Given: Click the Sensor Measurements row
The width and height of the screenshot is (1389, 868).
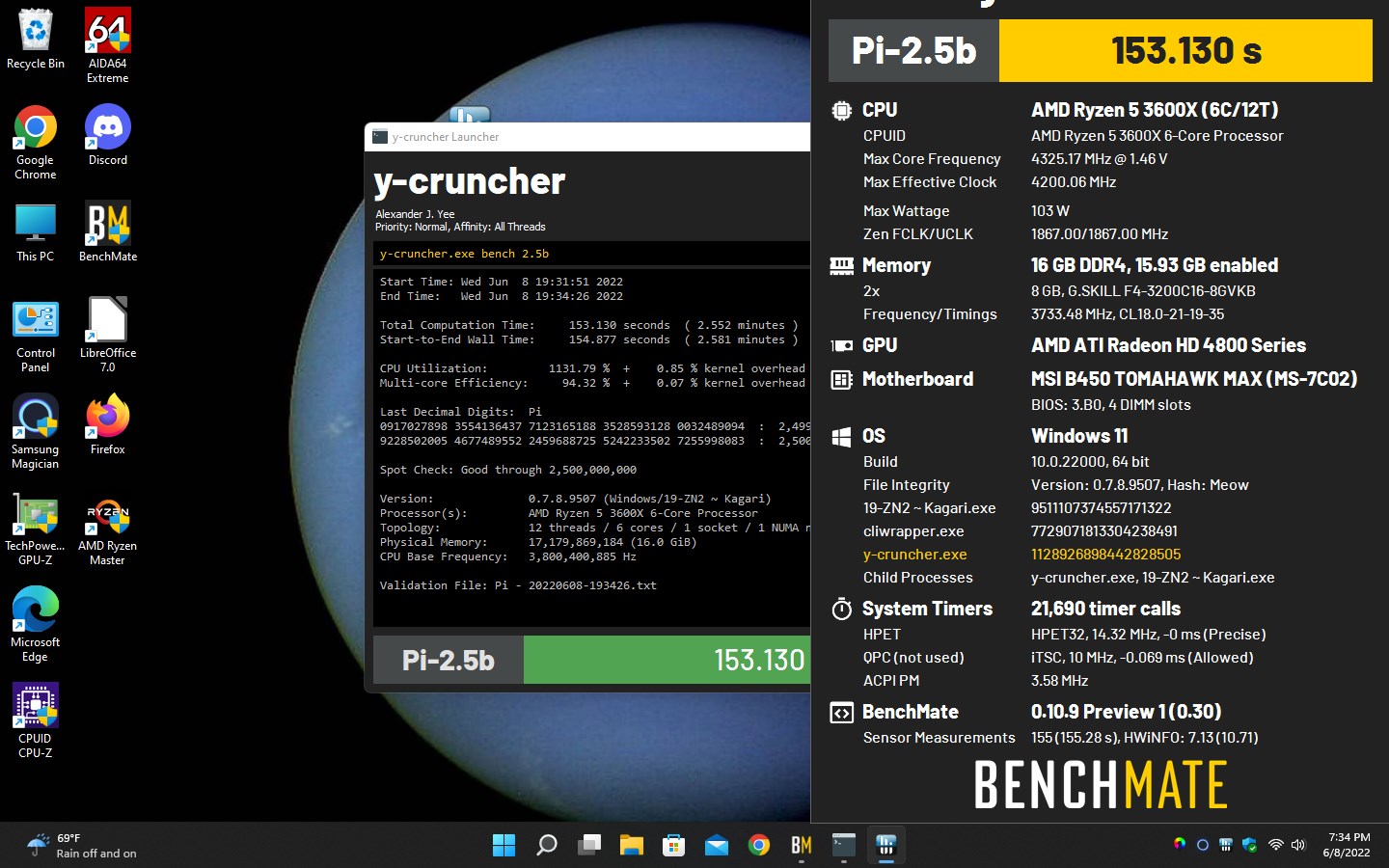Looking at the screenshot, I should 1060,738.
